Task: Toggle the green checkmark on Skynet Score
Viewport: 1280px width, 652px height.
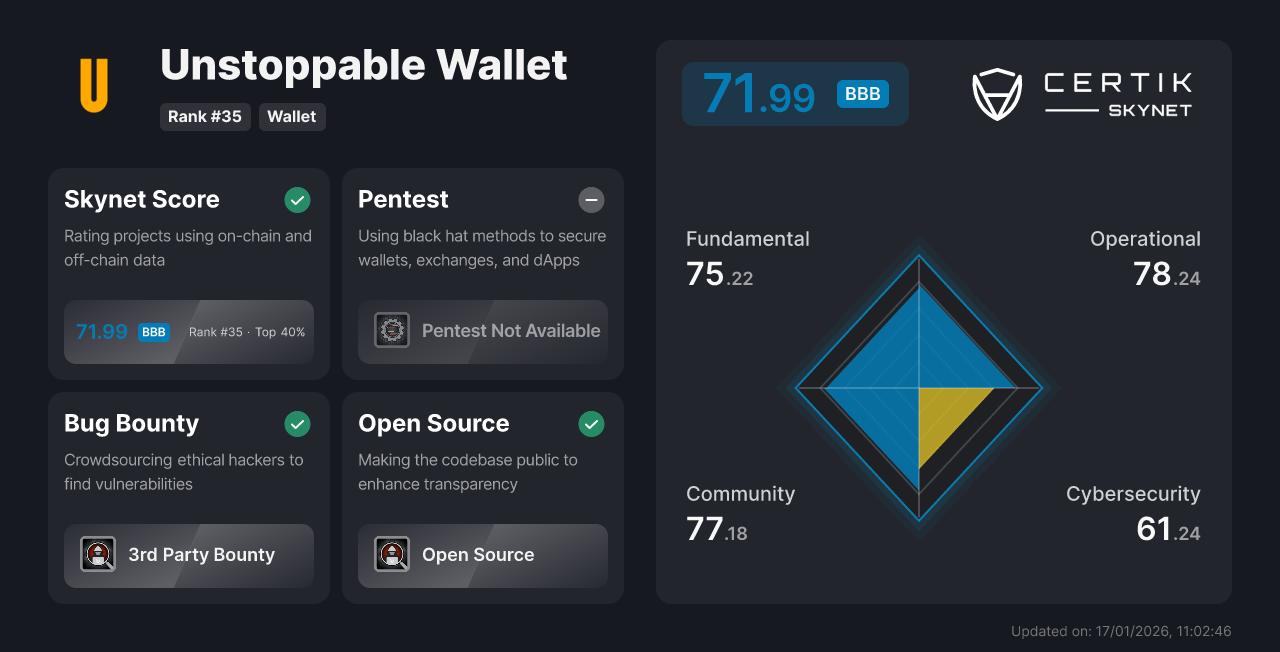Action: [297, 200]
